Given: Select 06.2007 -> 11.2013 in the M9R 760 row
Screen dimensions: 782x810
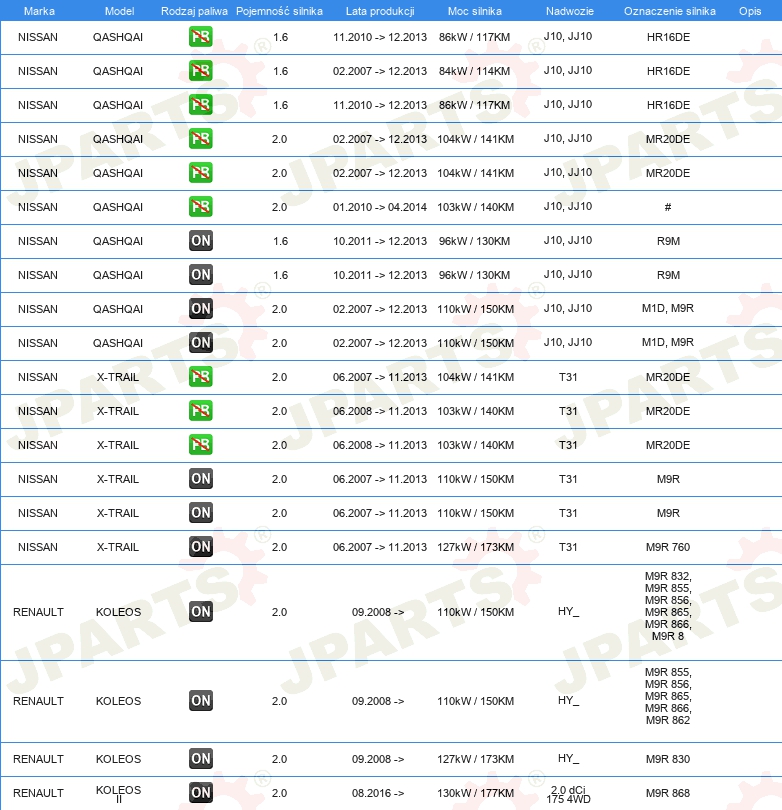Looking at the screenshot, I should pos(380,547).
